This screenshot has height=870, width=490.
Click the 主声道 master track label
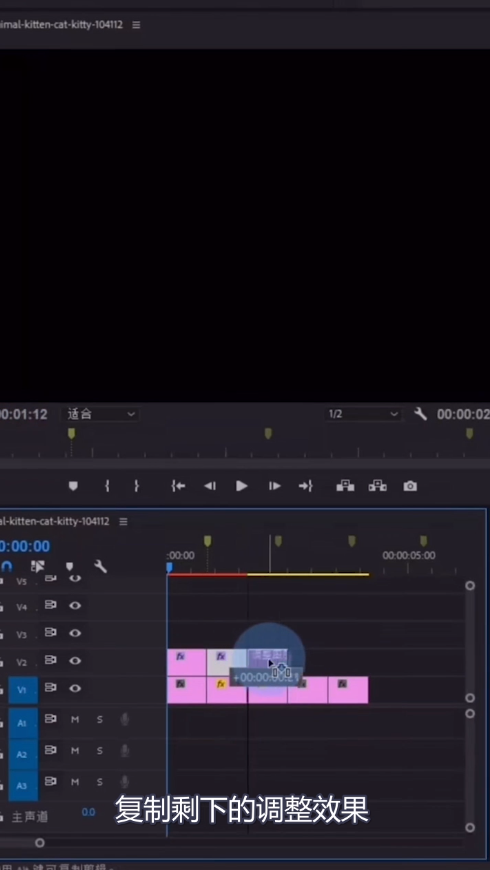(x=29, y=816)
